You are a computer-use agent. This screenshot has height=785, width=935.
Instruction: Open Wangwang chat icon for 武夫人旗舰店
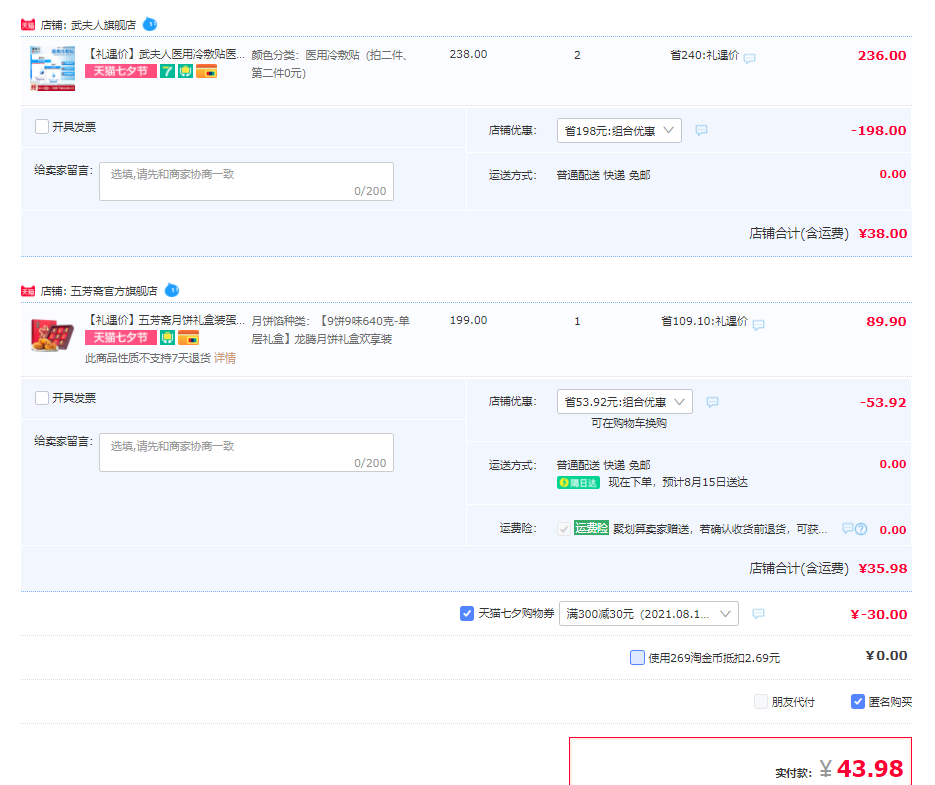click(x=150, y=24)
